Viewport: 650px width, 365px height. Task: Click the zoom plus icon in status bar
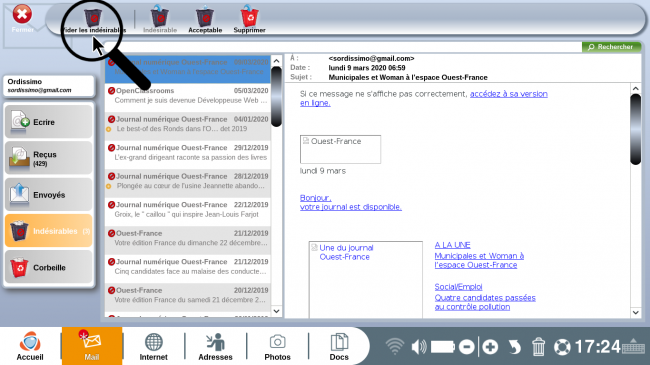490,347
